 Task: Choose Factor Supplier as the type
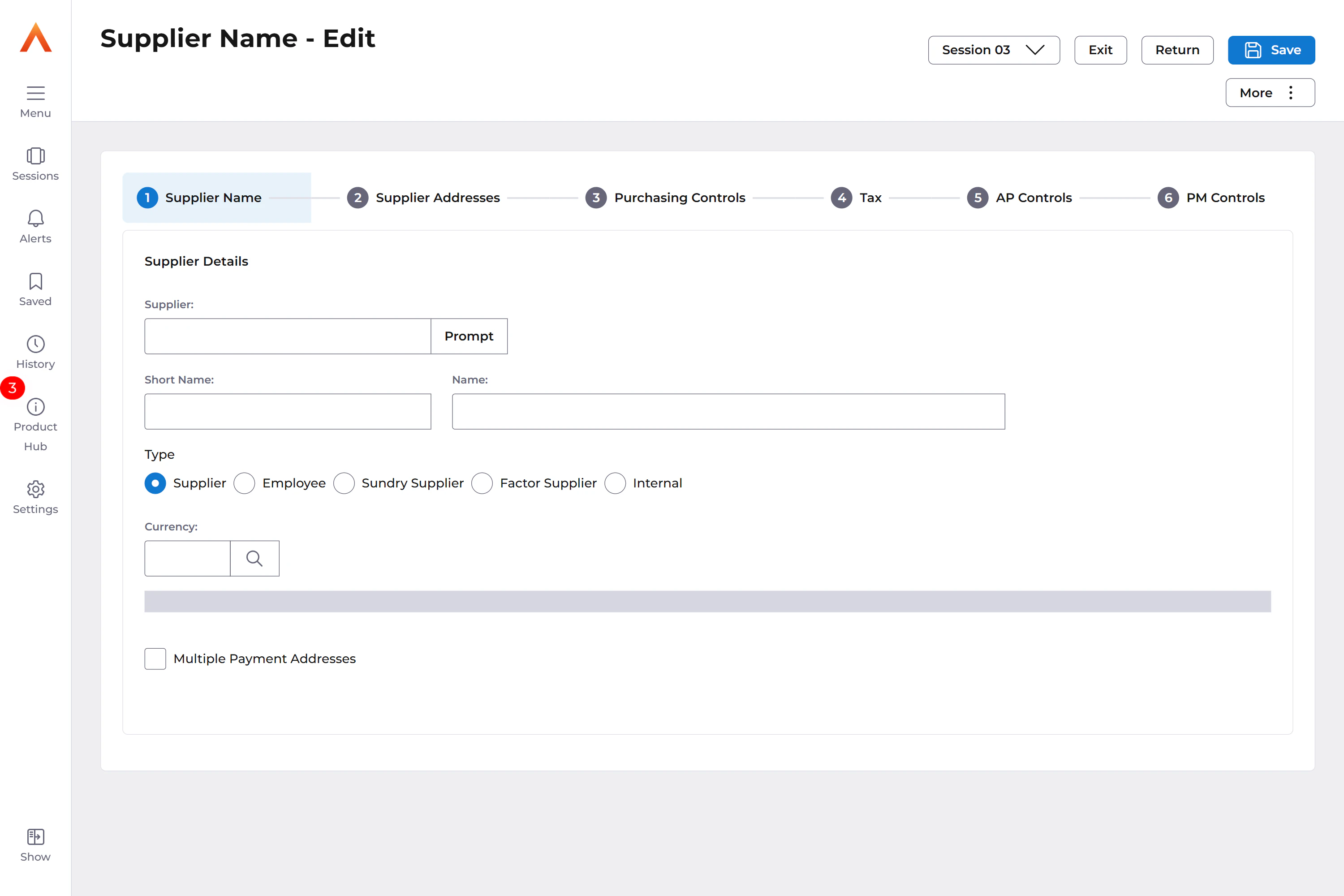(x=482, y=483)
